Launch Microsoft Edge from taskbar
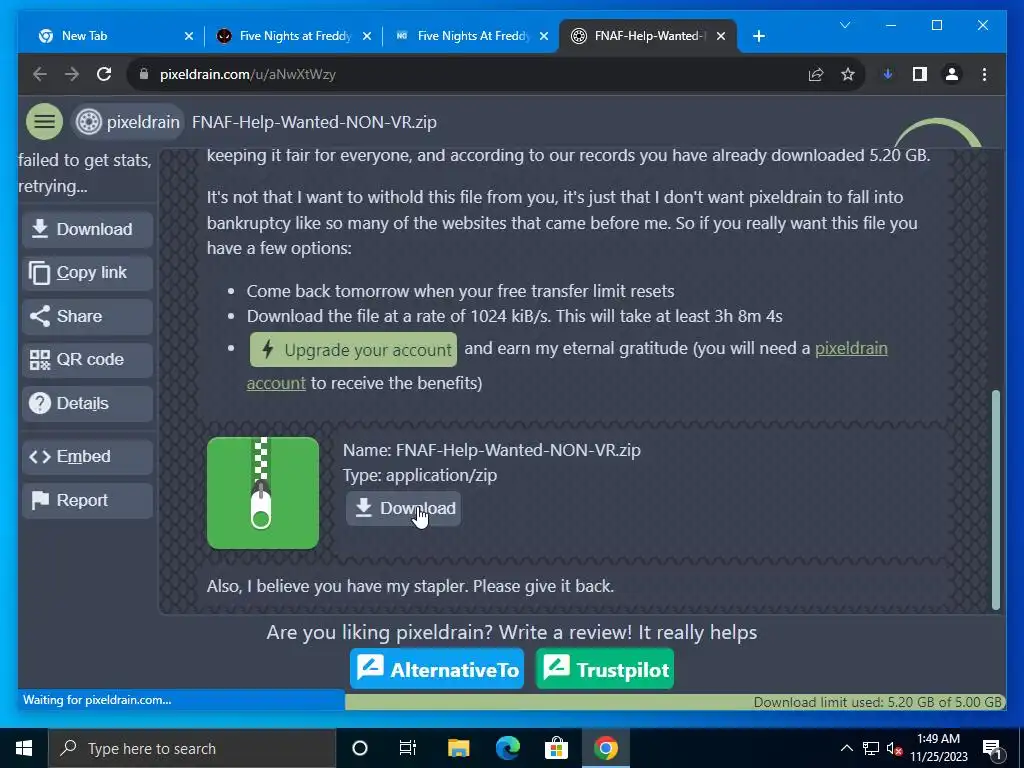Viewport: 1024px width, 768px height. pos(507,748)
